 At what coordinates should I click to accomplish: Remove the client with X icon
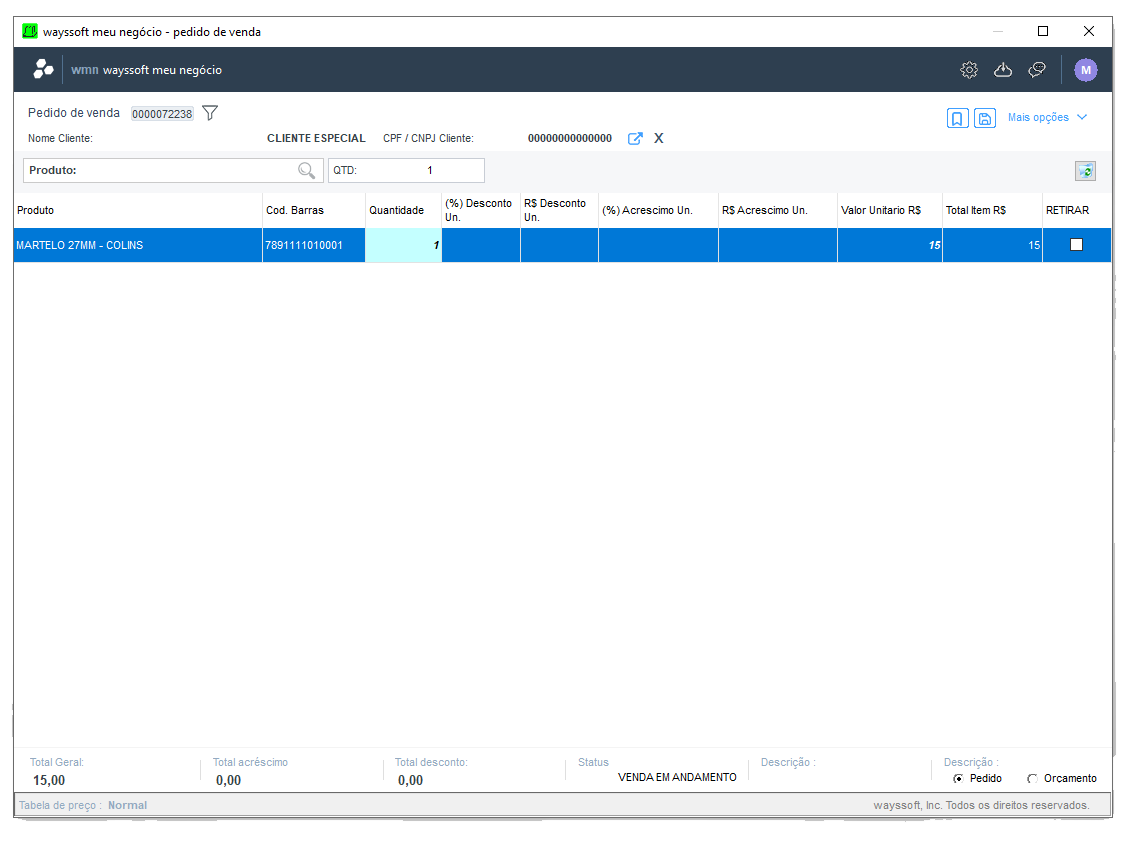pyautogui.click(x=658, y=139)
